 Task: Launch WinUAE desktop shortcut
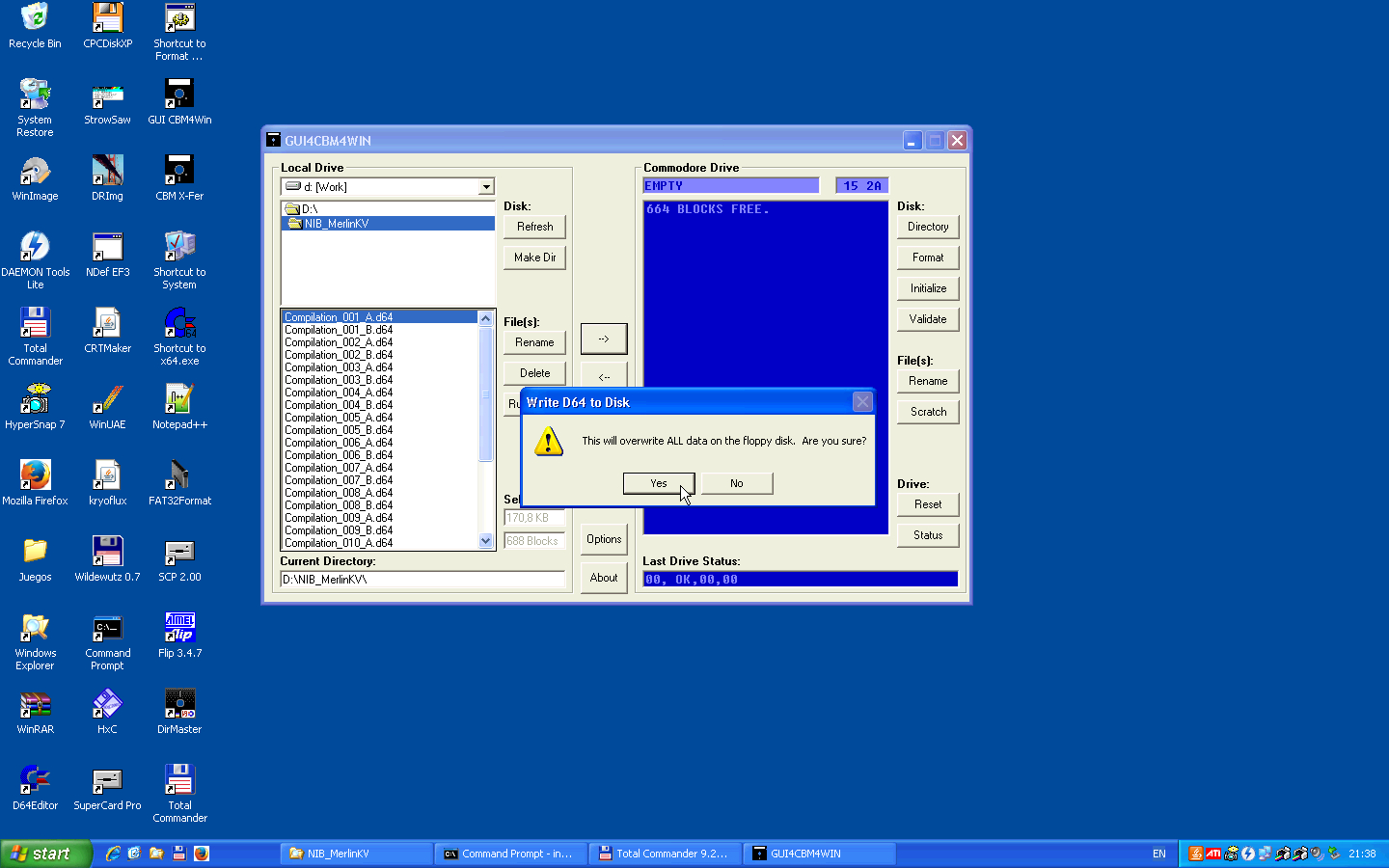coord(107,407)
